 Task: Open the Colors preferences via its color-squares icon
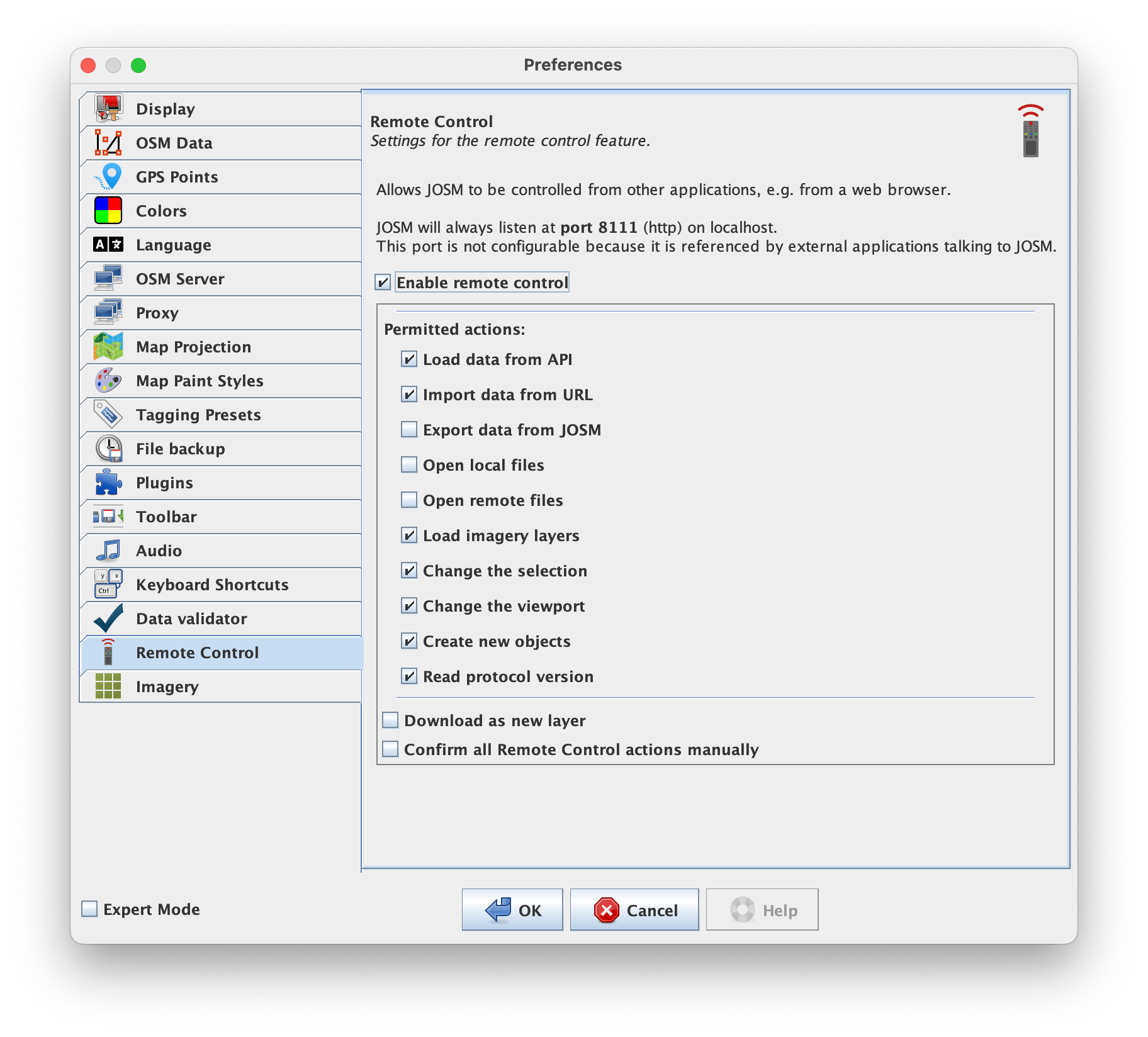click(108, 211)
